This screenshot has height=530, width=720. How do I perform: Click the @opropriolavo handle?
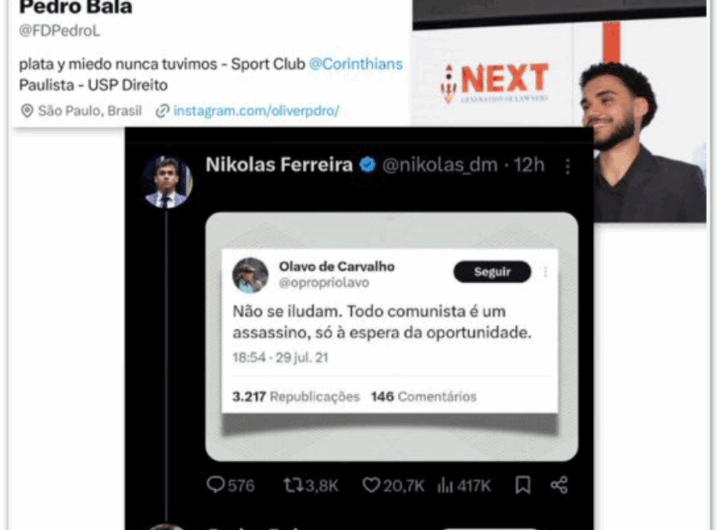click(x=324, y=283)
